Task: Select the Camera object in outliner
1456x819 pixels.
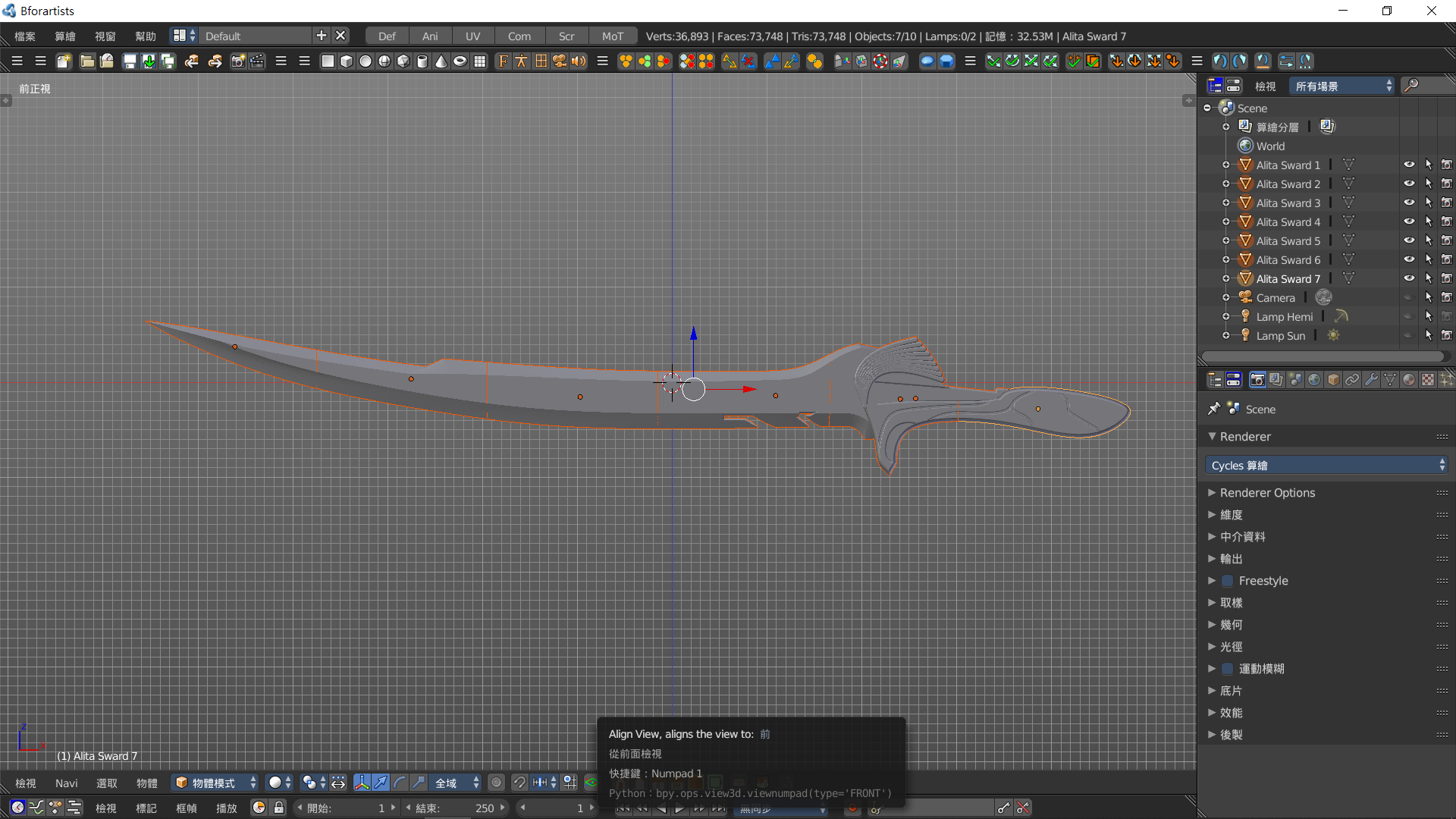Action: pyautogui.click(x=1276, y=297)
